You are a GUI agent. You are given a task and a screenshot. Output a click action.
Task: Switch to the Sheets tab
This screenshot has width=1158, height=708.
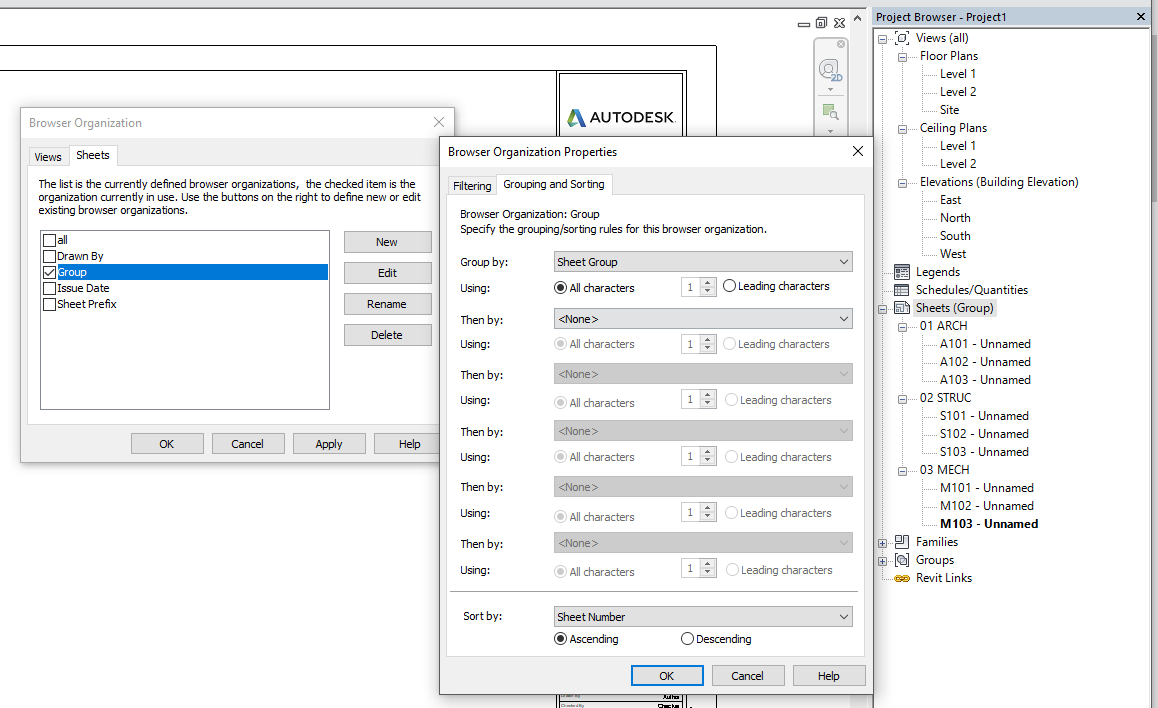tap(93, 155)
